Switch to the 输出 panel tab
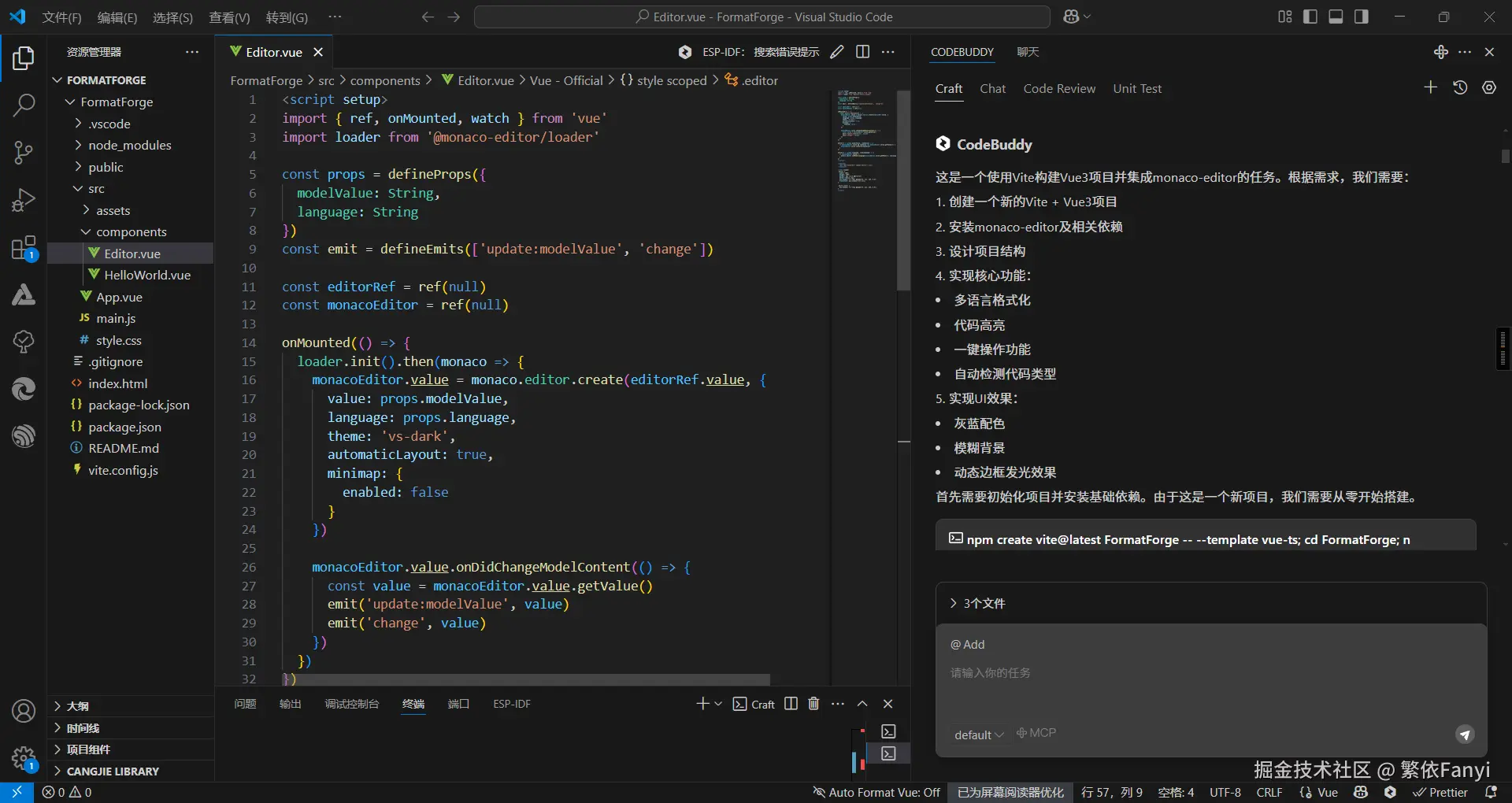 tap(290, 704)
